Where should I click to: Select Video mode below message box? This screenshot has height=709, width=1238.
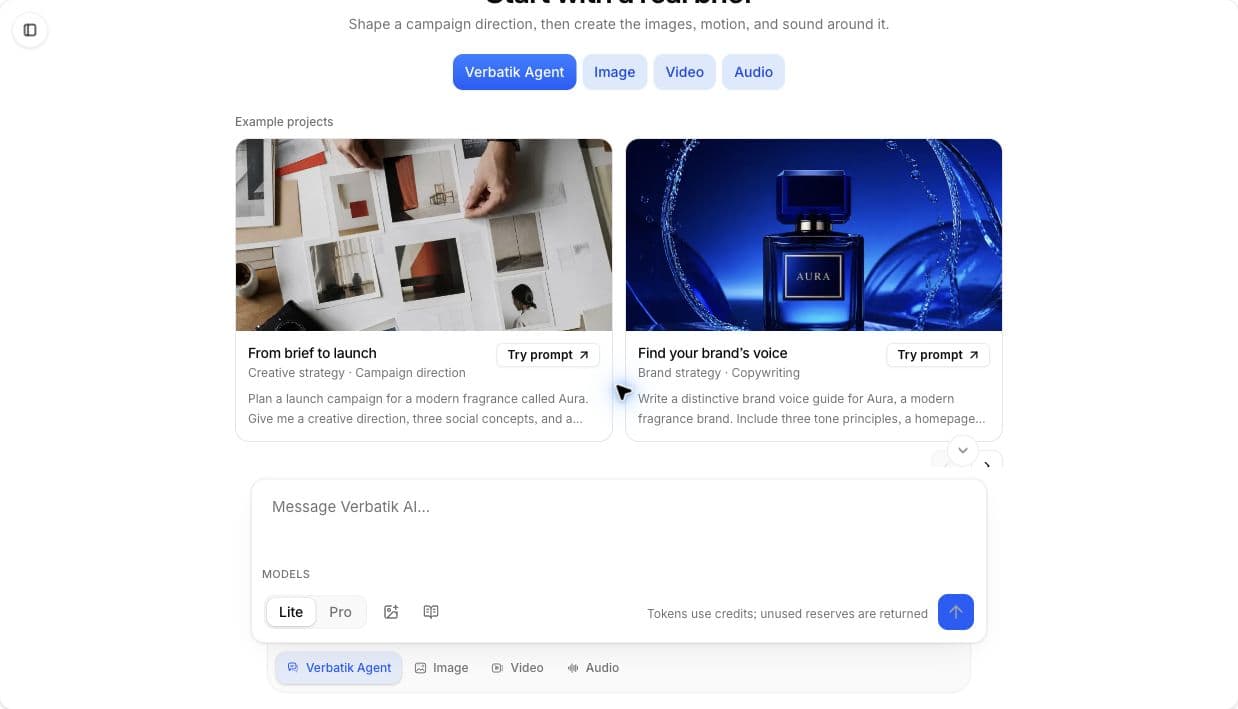tap(517, 668)
